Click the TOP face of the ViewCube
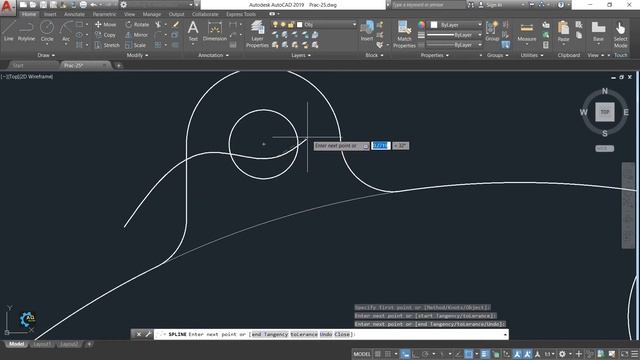 click(x=604, y=112)
